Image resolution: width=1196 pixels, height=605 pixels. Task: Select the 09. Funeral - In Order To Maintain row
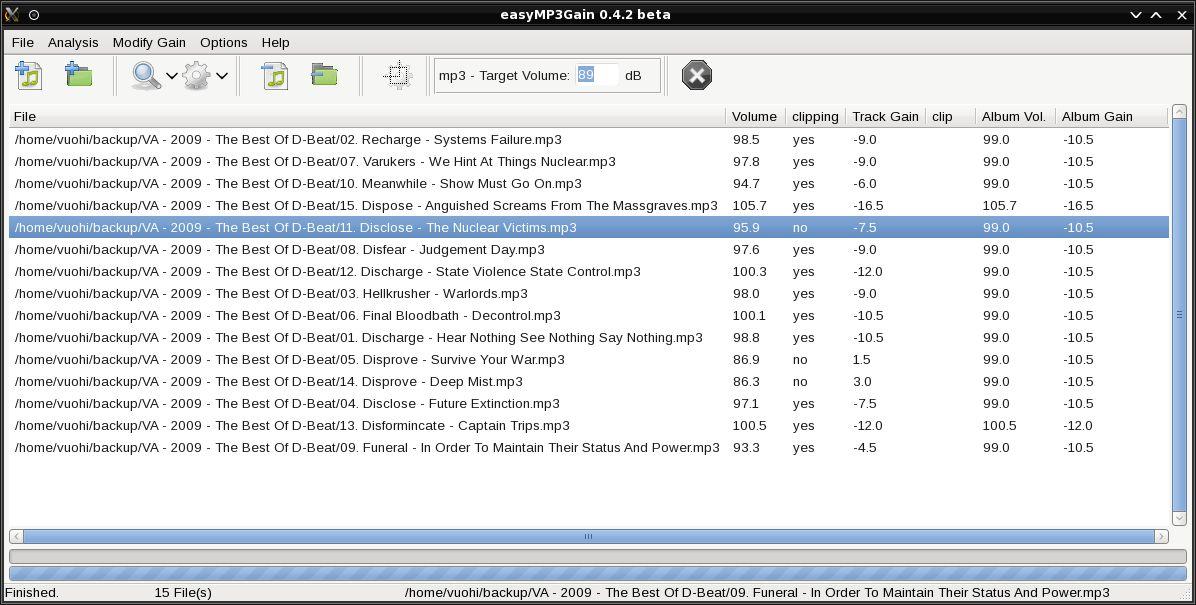click(x=589, y=448)
